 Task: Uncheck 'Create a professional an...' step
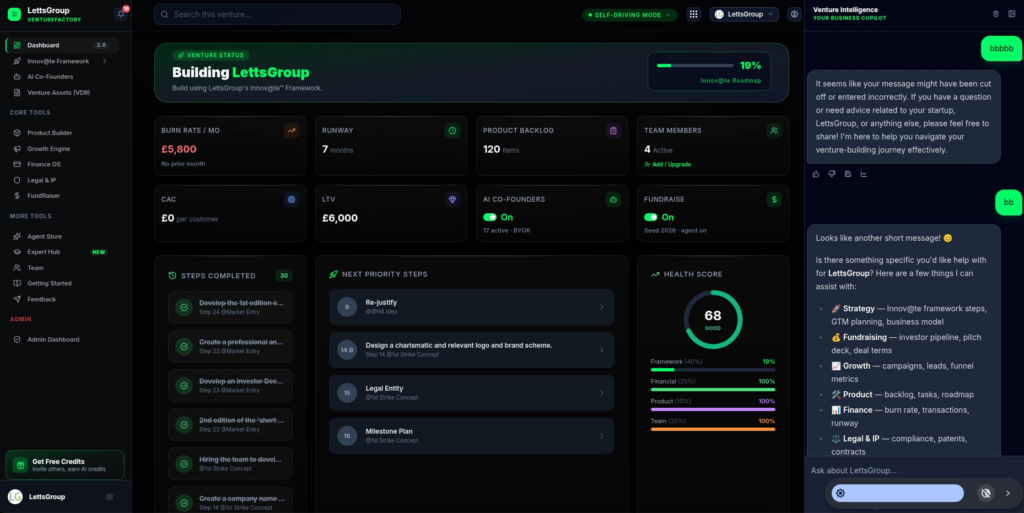coord(184,346)
